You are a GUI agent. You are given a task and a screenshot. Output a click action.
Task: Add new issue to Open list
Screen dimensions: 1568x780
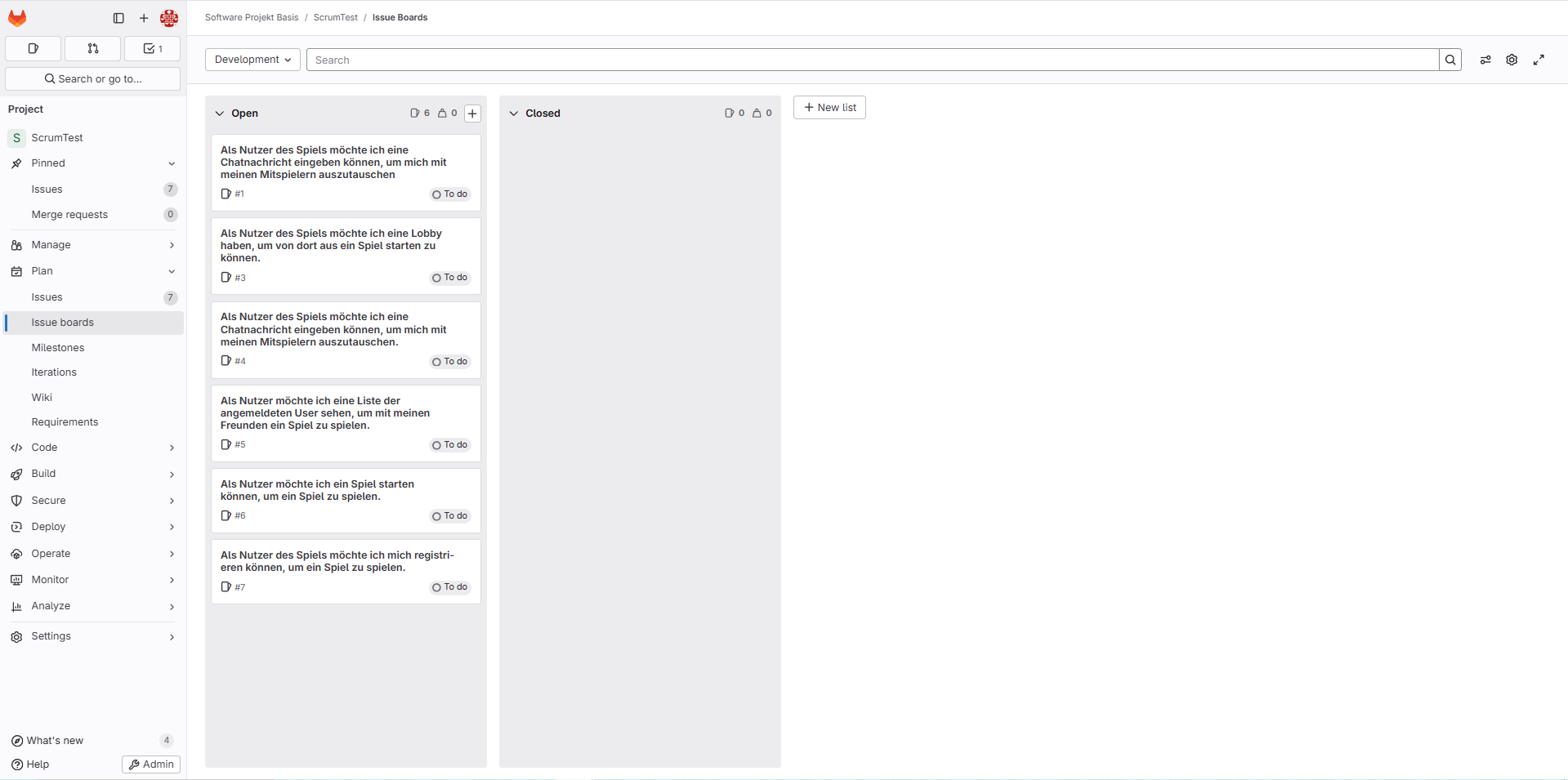[x=472, y=114]
